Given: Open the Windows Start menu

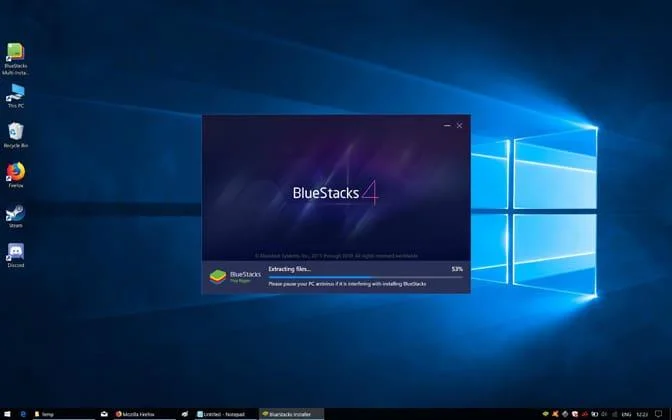Looking at the screenshot, I should pyautogui.click(x=7, y=414).
